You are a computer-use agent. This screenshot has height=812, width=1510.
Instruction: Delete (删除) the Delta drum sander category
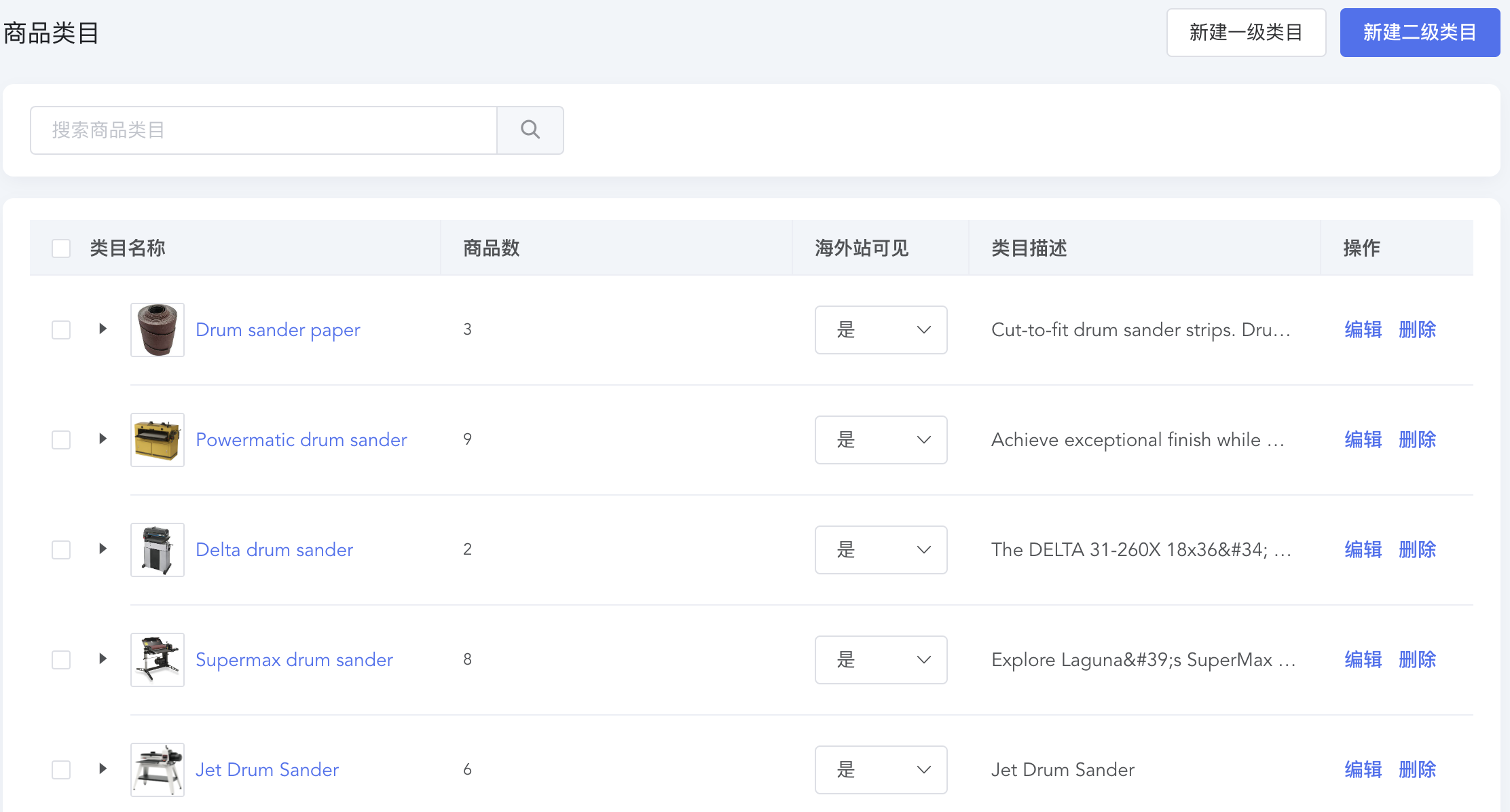(x=1418, y=550)
